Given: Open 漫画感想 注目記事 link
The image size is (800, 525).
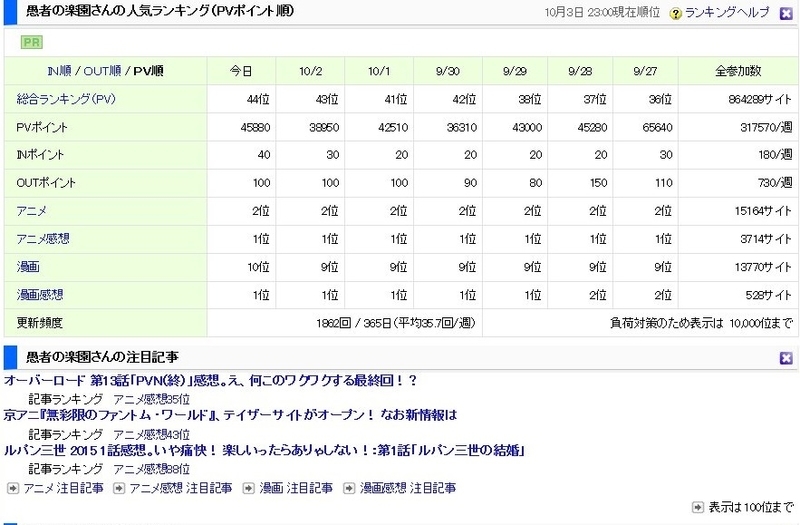Looking at the screenshot, I should pyautogui.click(x=408, y=488).
